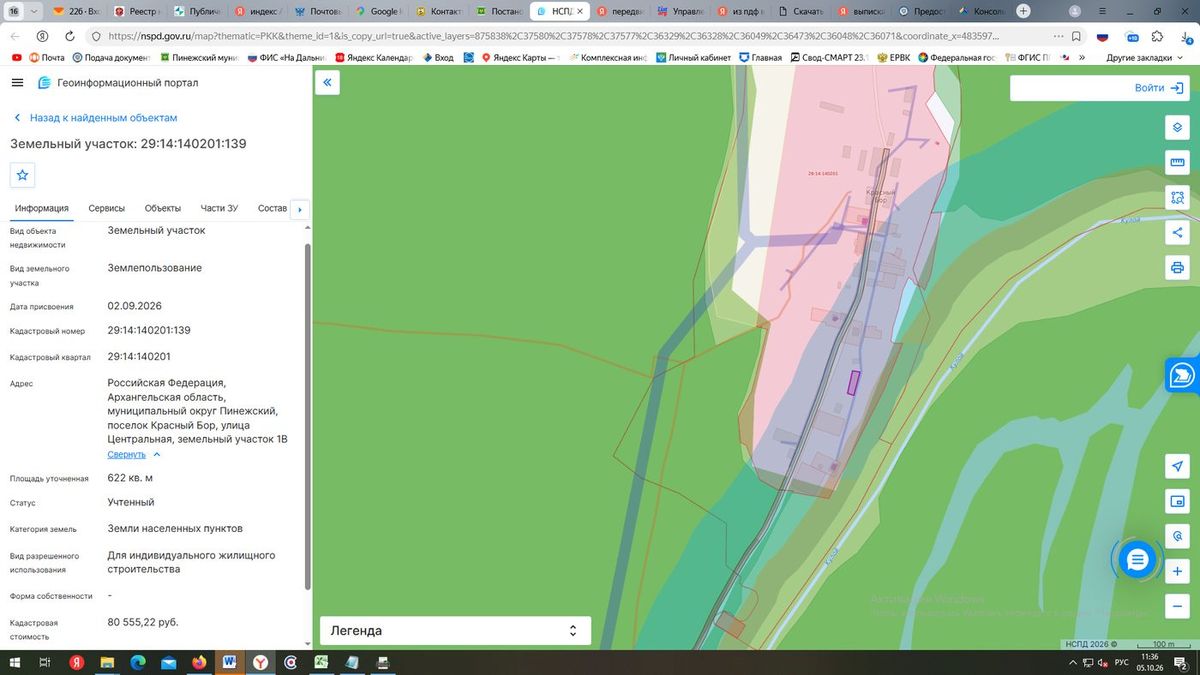Click the purple highlighted land plot on map

coord(854,382)
